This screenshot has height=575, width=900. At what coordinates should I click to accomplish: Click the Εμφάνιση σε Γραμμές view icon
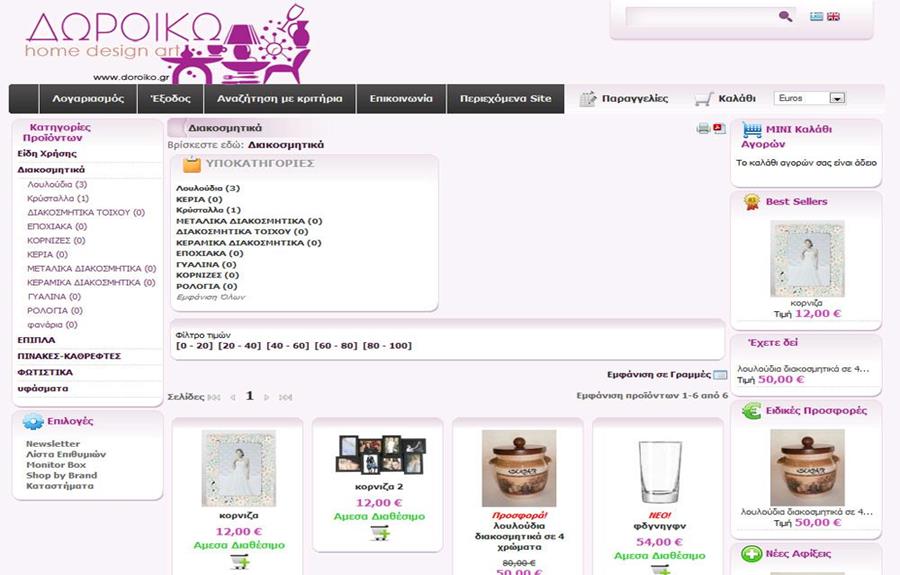point(720,375)
